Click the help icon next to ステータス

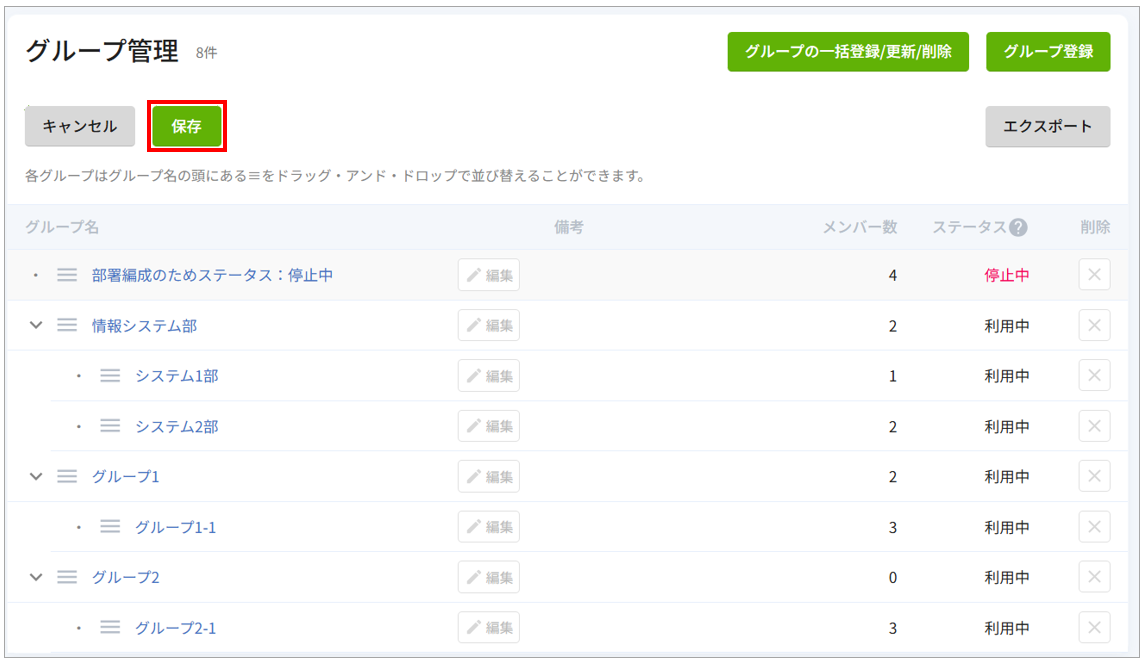click(1018, 227)
